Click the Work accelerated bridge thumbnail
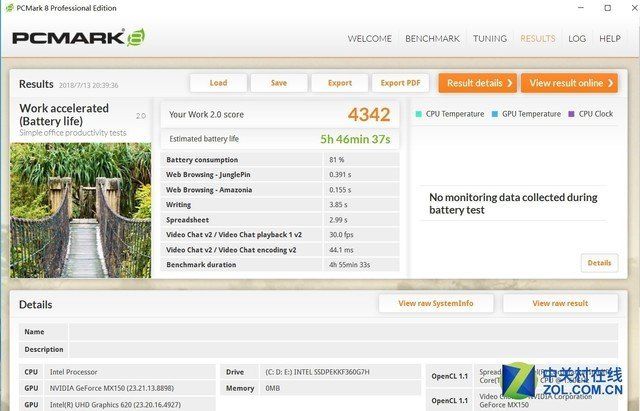Screen dimensions: 640x411 [80, 206]
